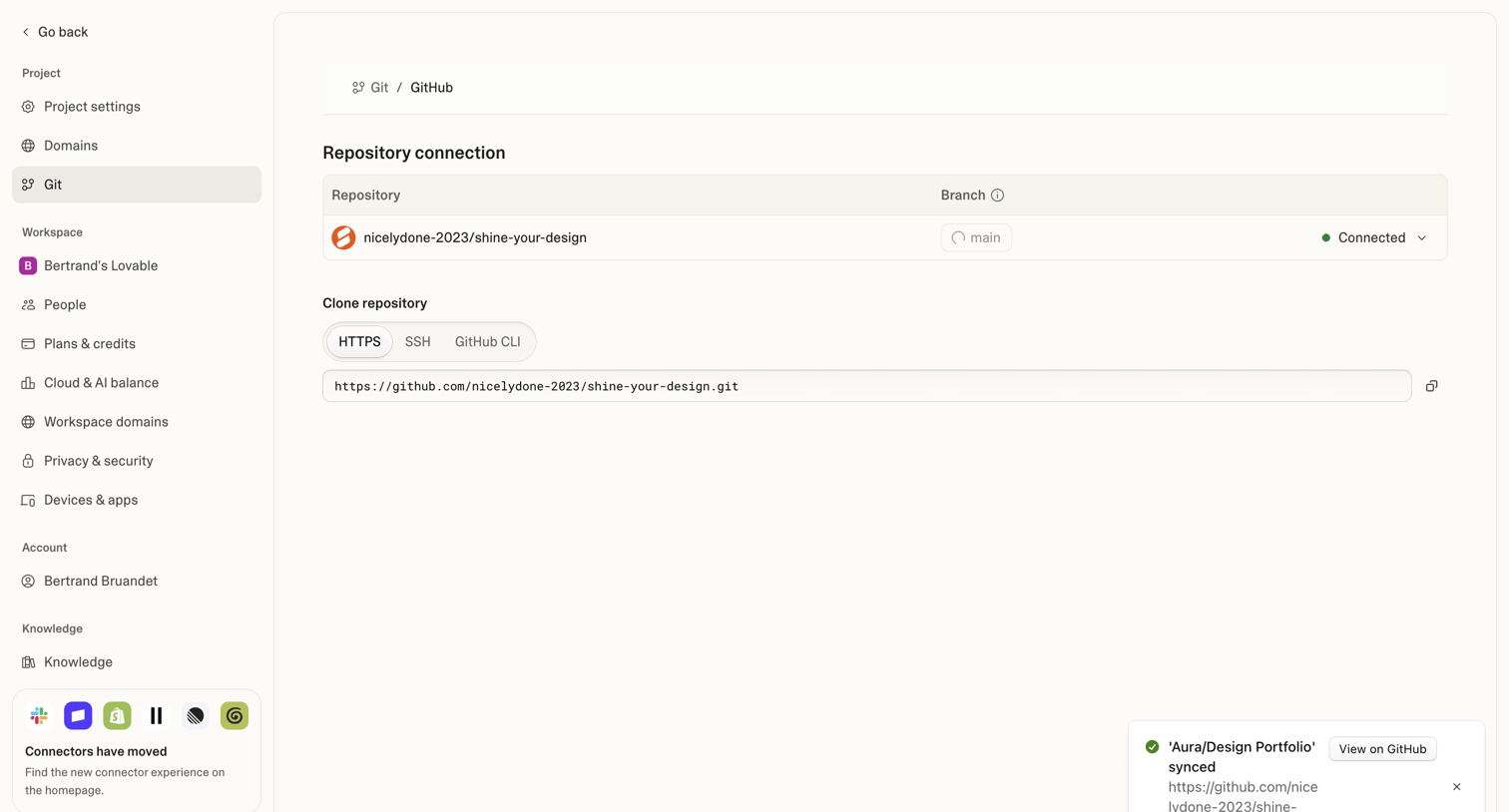
Task: Click the GitHub breadcrumb text
Action: [431, 88]
